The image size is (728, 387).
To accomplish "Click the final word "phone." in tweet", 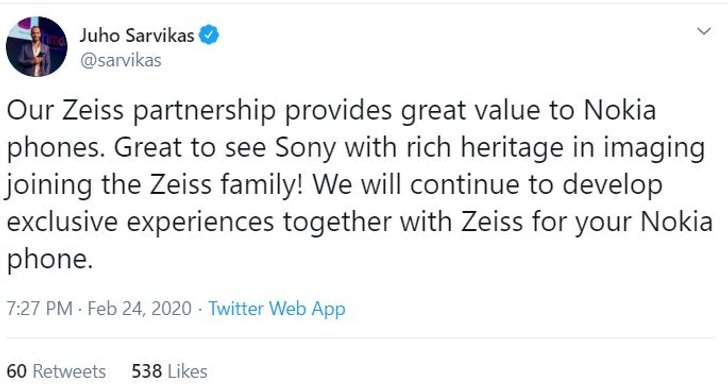I will [50, 260].
